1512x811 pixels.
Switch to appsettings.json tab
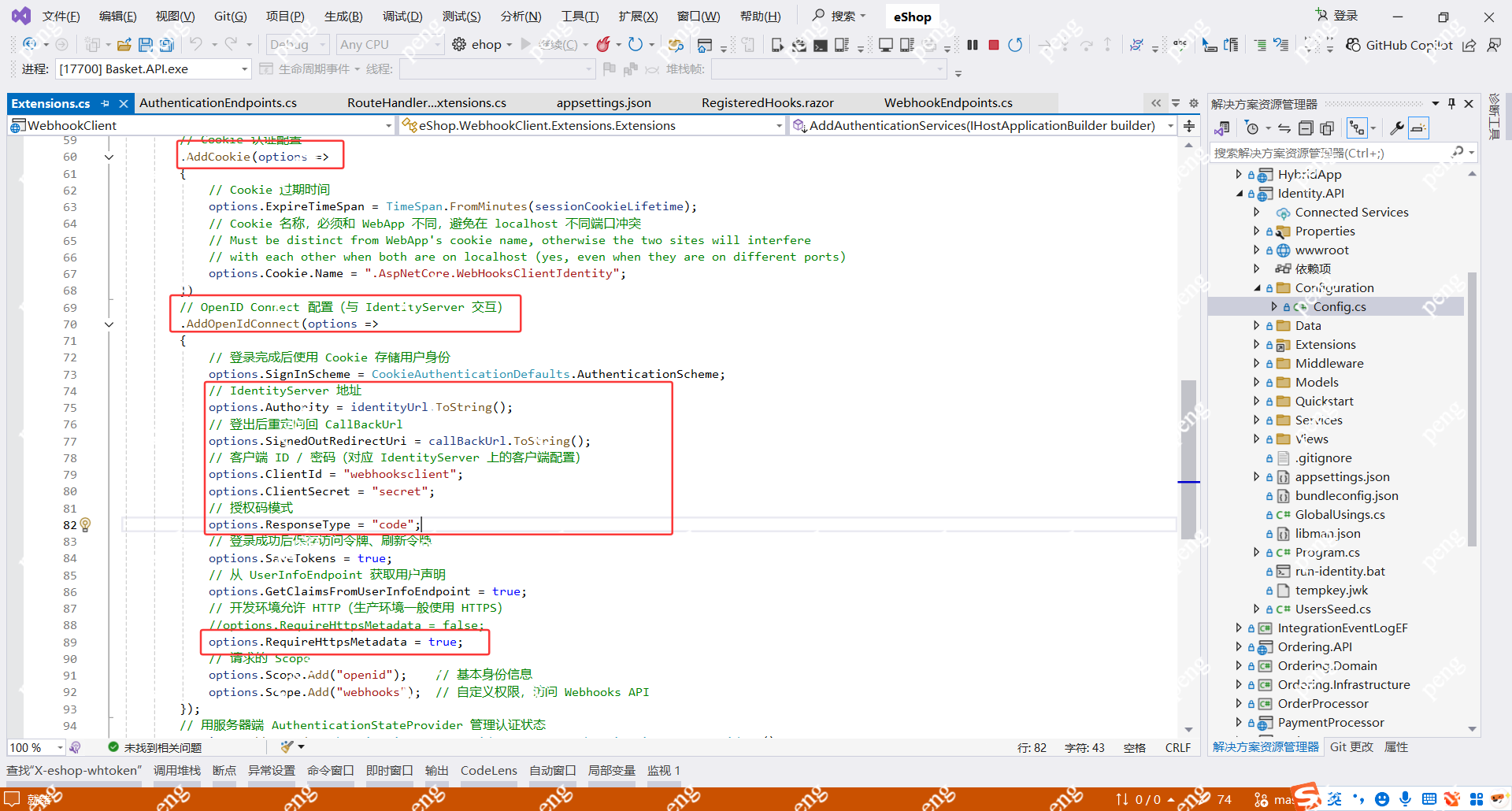604,103
